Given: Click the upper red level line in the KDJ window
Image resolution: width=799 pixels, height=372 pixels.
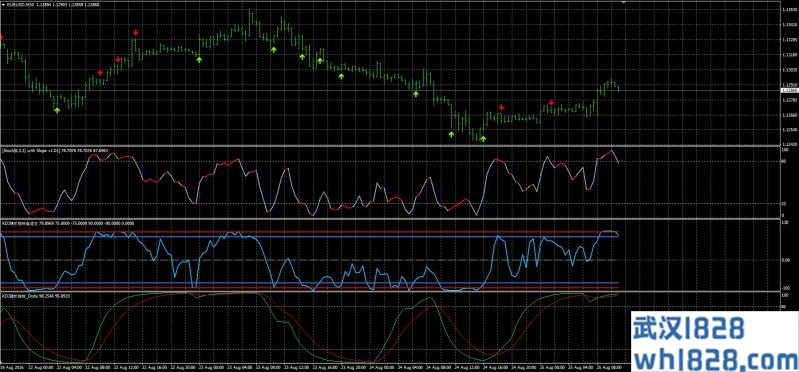Looking at the screenshot, I should [309, 232].
